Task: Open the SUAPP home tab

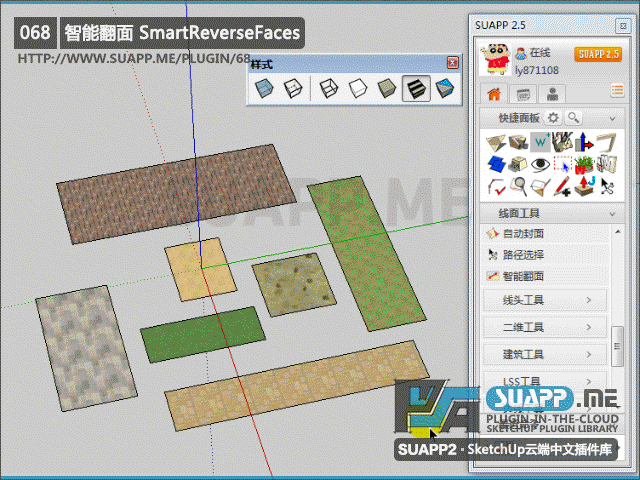Action: [x=494, y=94]
